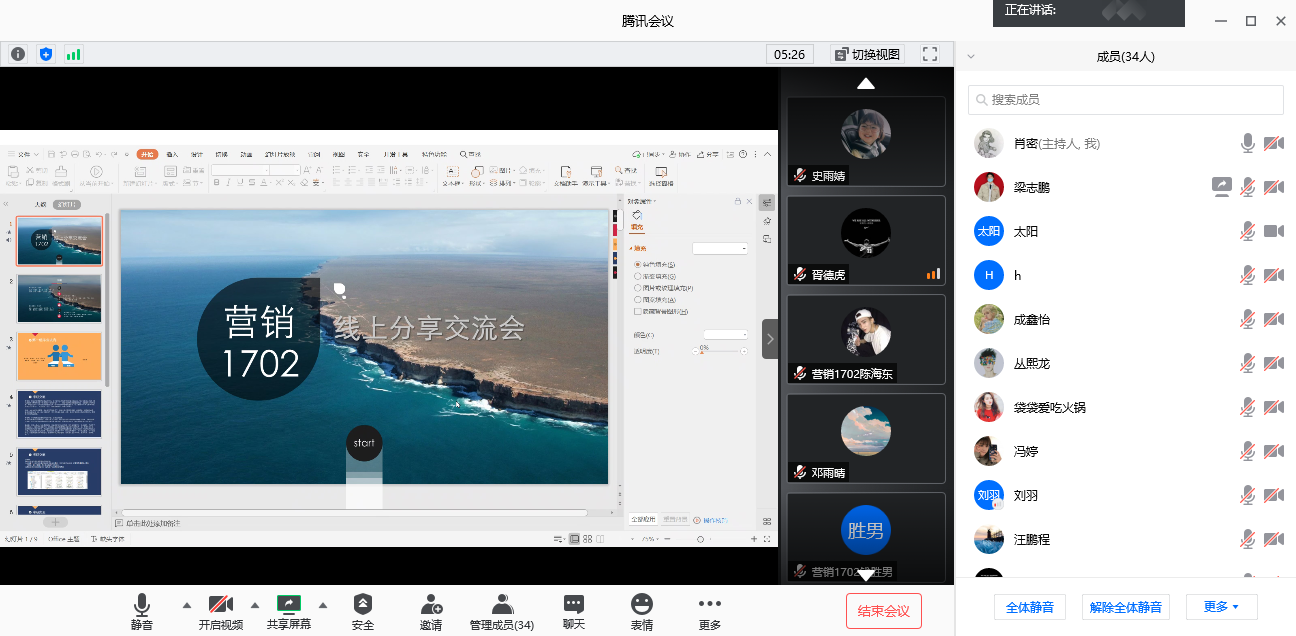Turn on video with camera icon
This screenshot has height=636, width=1296.
(x=221, y=605)
